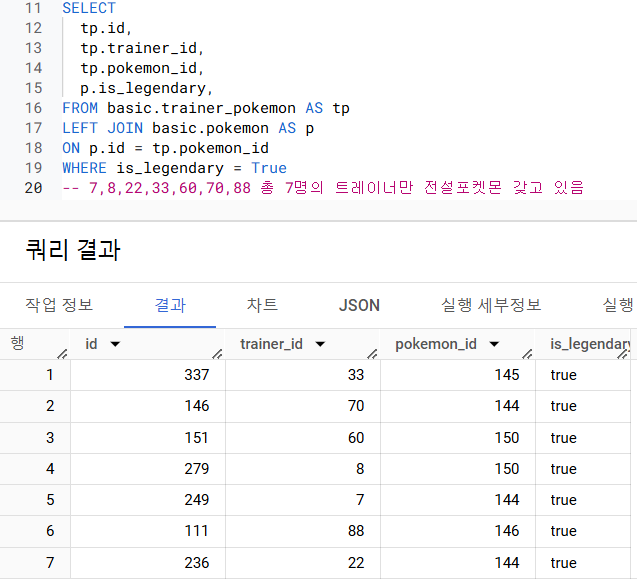This screenshot has width=637, height=582.
Task: Click the 행 column header
Action: [35, 344]
